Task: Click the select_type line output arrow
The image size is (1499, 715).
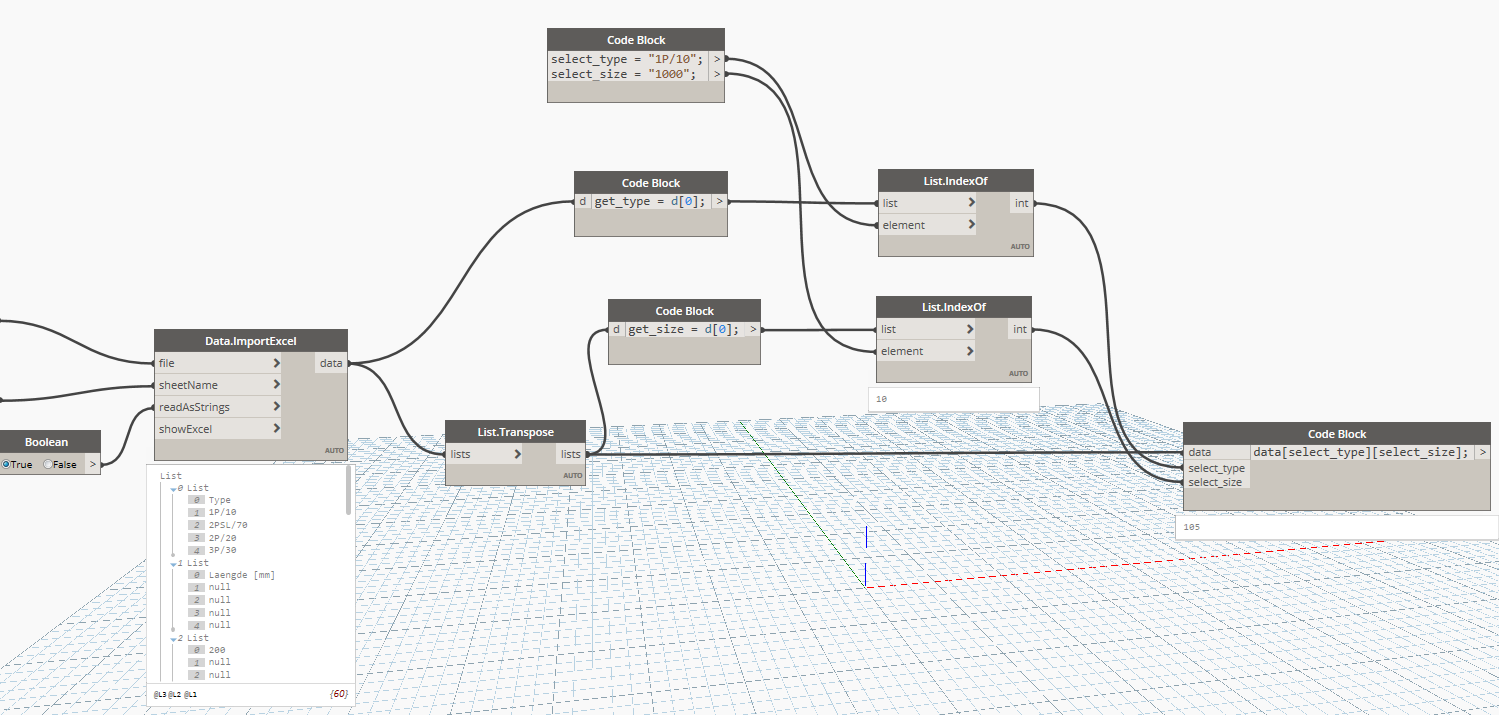Action: 717,59
